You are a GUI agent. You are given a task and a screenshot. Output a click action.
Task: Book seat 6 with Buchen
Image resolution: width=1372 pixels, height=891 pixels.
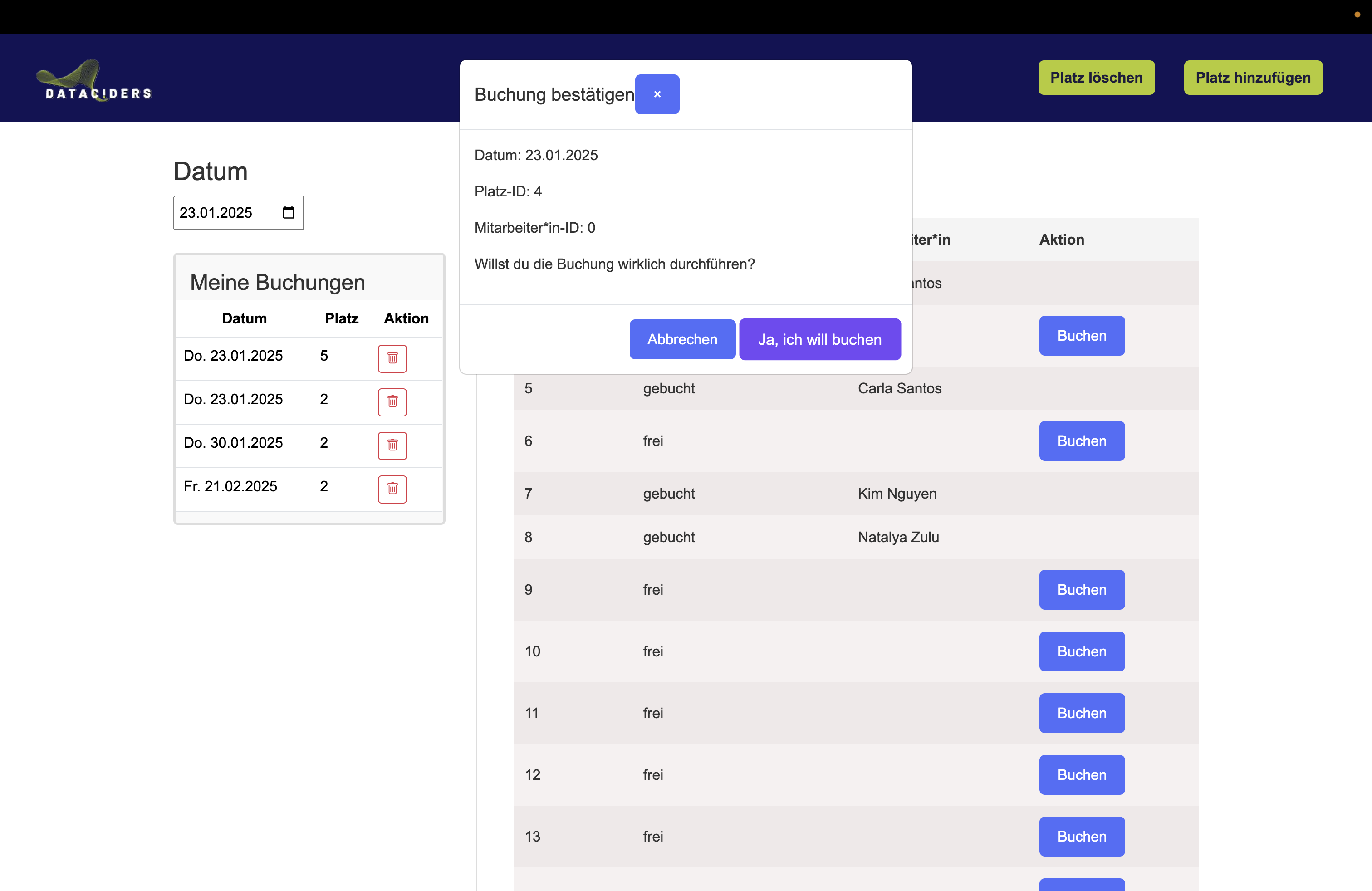pyautogui.click(x=1082, y=441)
